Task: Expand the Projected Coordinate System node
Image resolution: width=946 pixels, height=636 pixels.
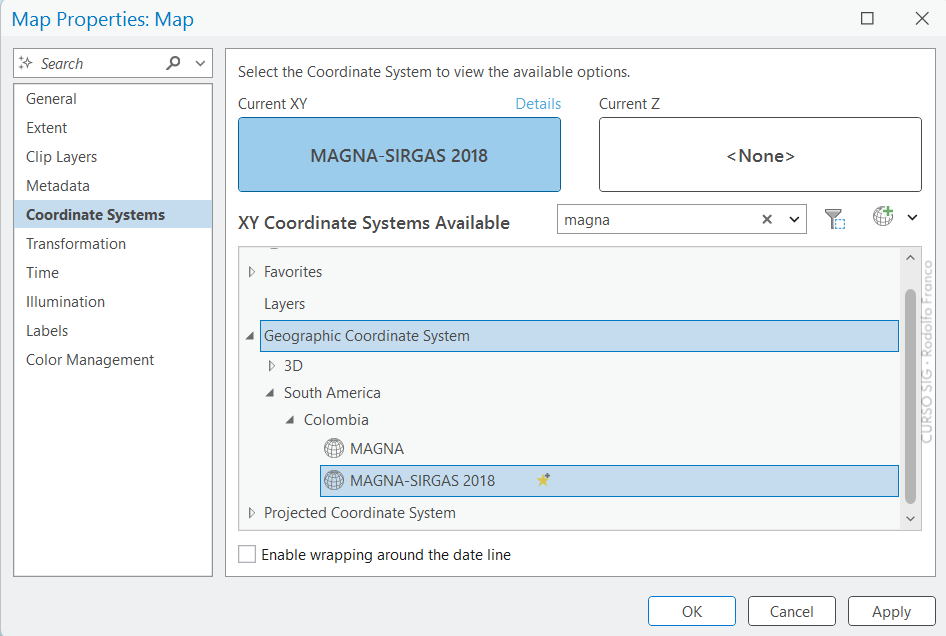Action: 252,513
